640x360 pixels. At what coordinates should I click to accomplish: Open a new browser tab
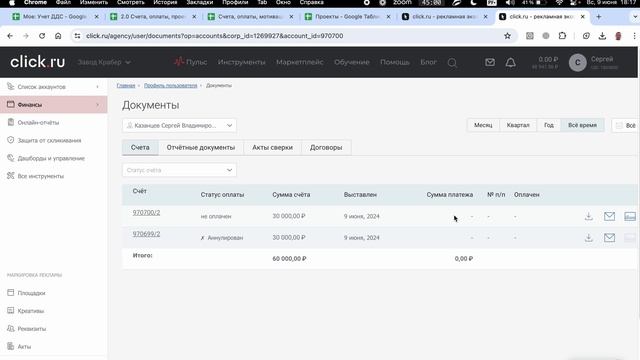coord(598,17)
